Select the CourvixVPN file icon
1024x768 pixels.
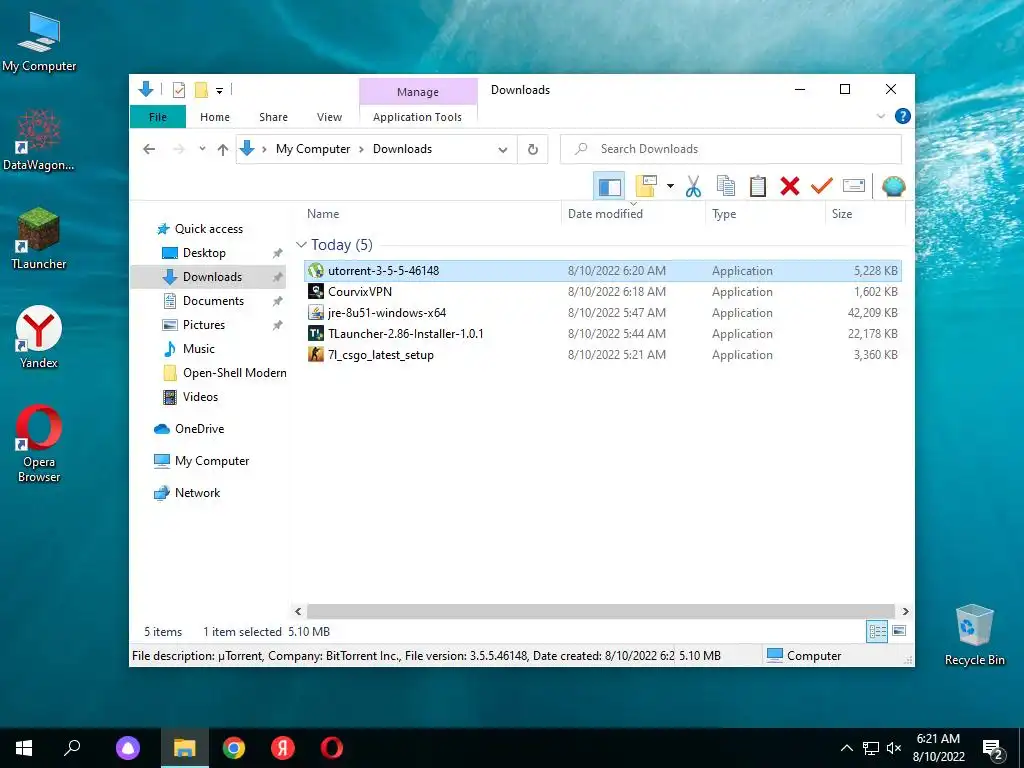pos(316,291)
